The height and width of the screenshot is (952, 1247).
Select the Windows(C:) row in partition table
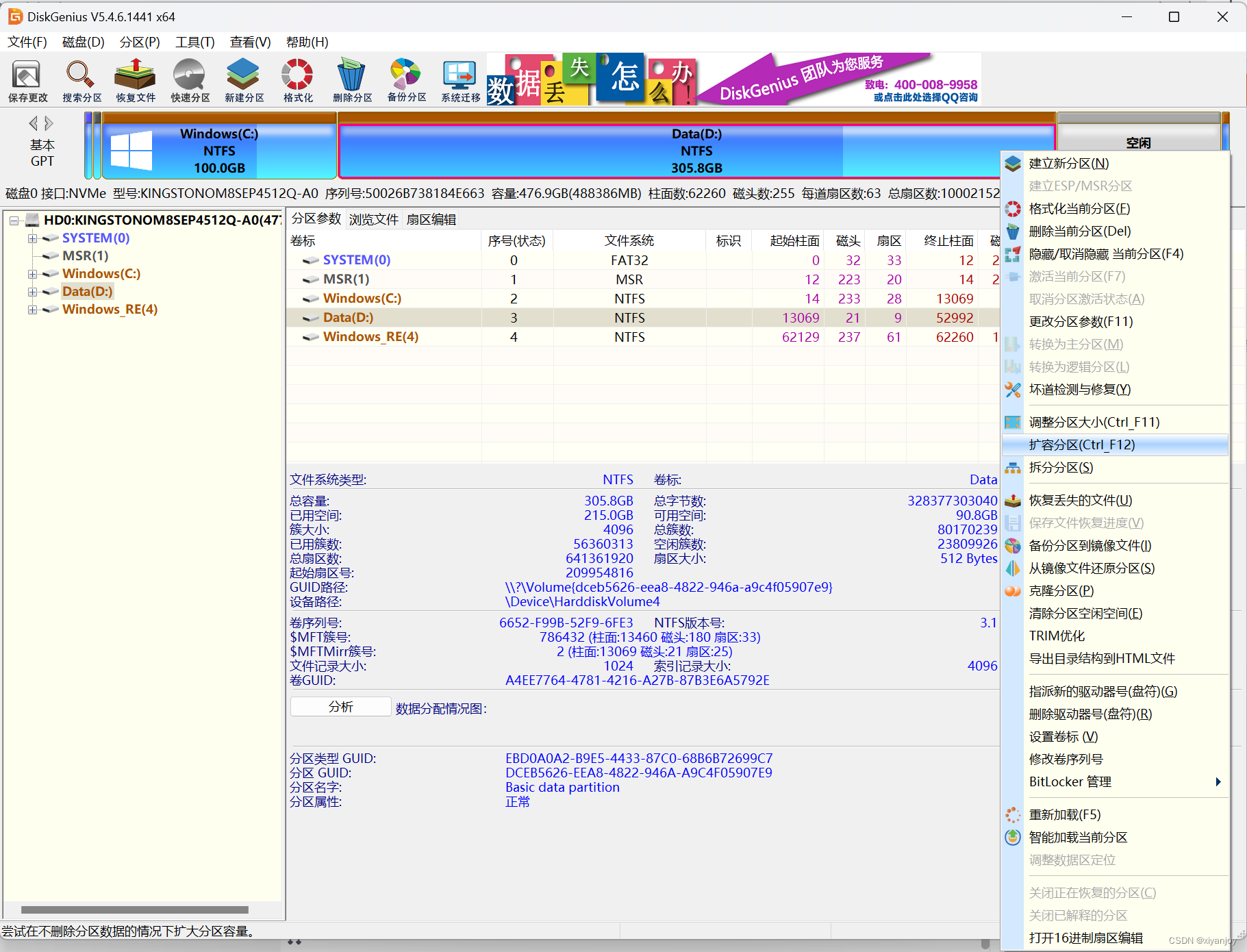point(642,299)
